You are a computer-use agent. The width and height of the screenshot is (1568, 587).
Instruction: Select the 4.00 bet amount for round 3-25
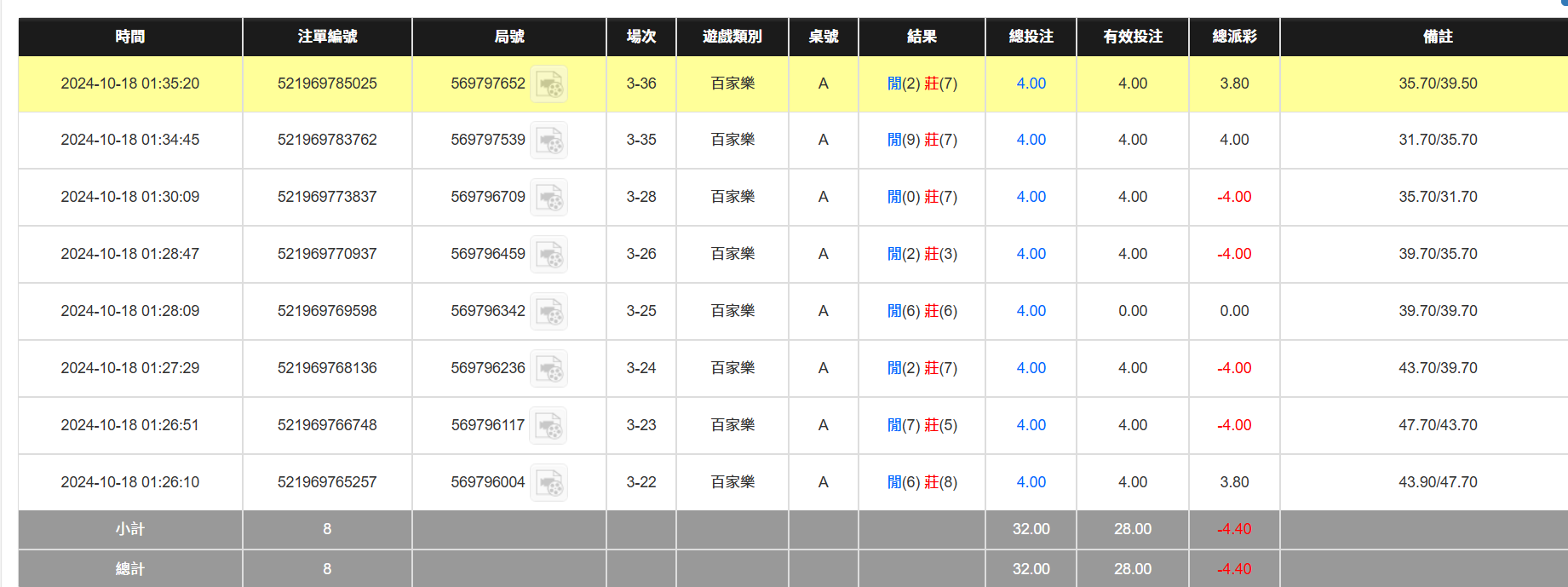point(1031,311)
